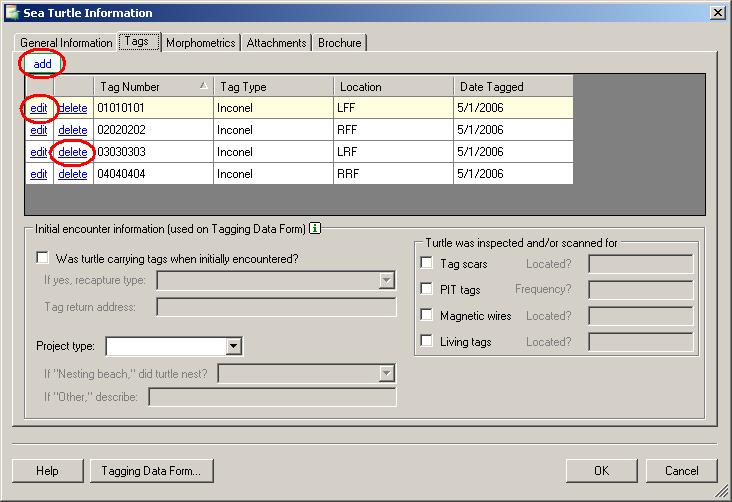Enable the Tag scars checkbox

[x=427, y=264]
